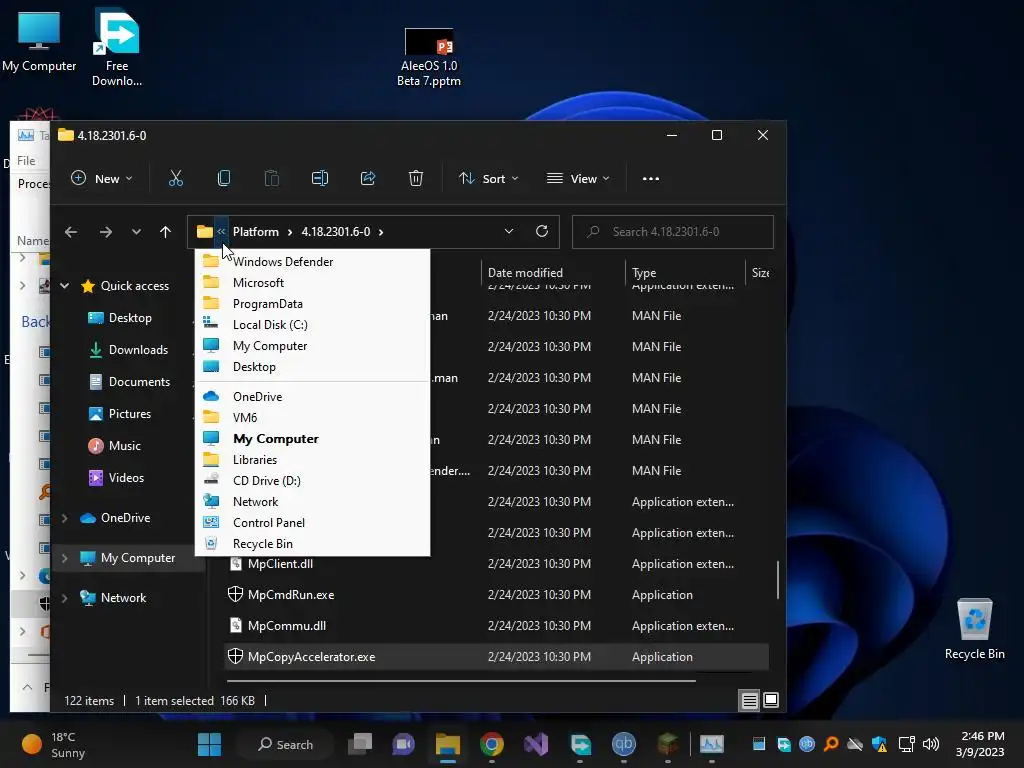Viewport: 1024px width, 768px height.
Task: Open Downloads in Quick access
Action: coord(129,349)
